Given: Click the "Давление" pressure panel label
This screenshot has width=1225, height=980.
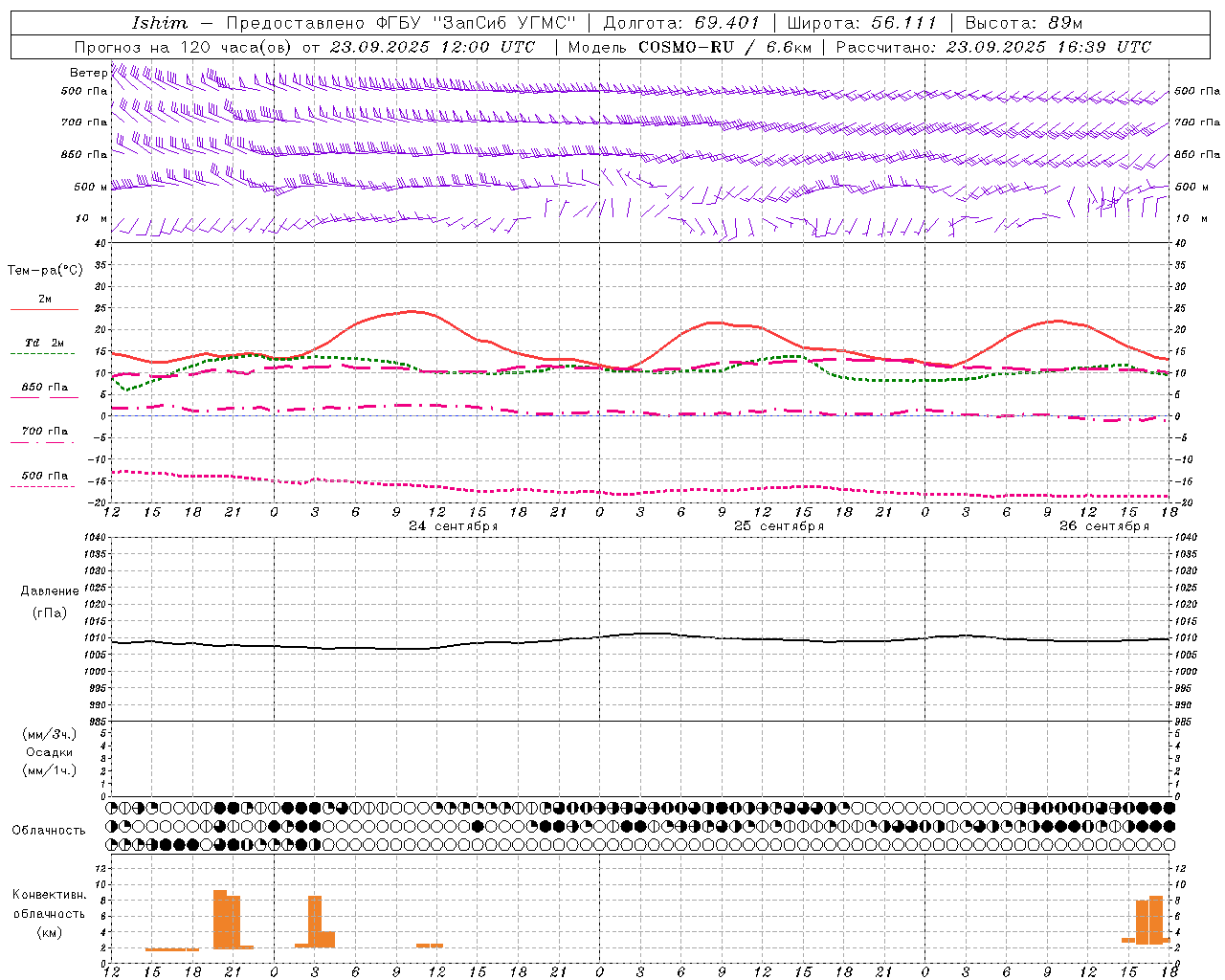Looking at the screenshot, I should coord(50,591).
